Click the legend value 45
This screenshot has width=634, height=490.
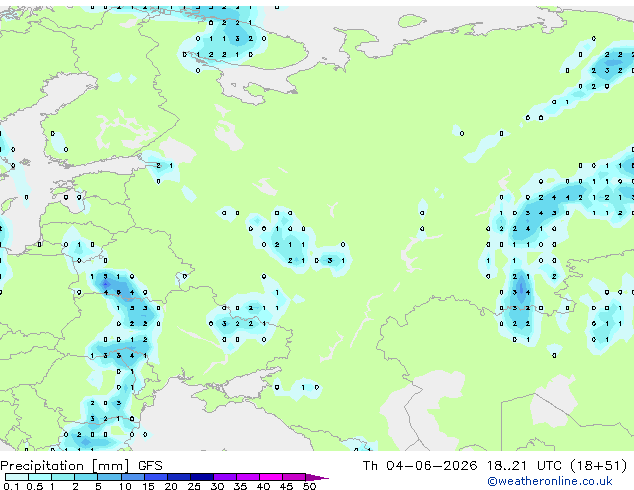point(287,486)
